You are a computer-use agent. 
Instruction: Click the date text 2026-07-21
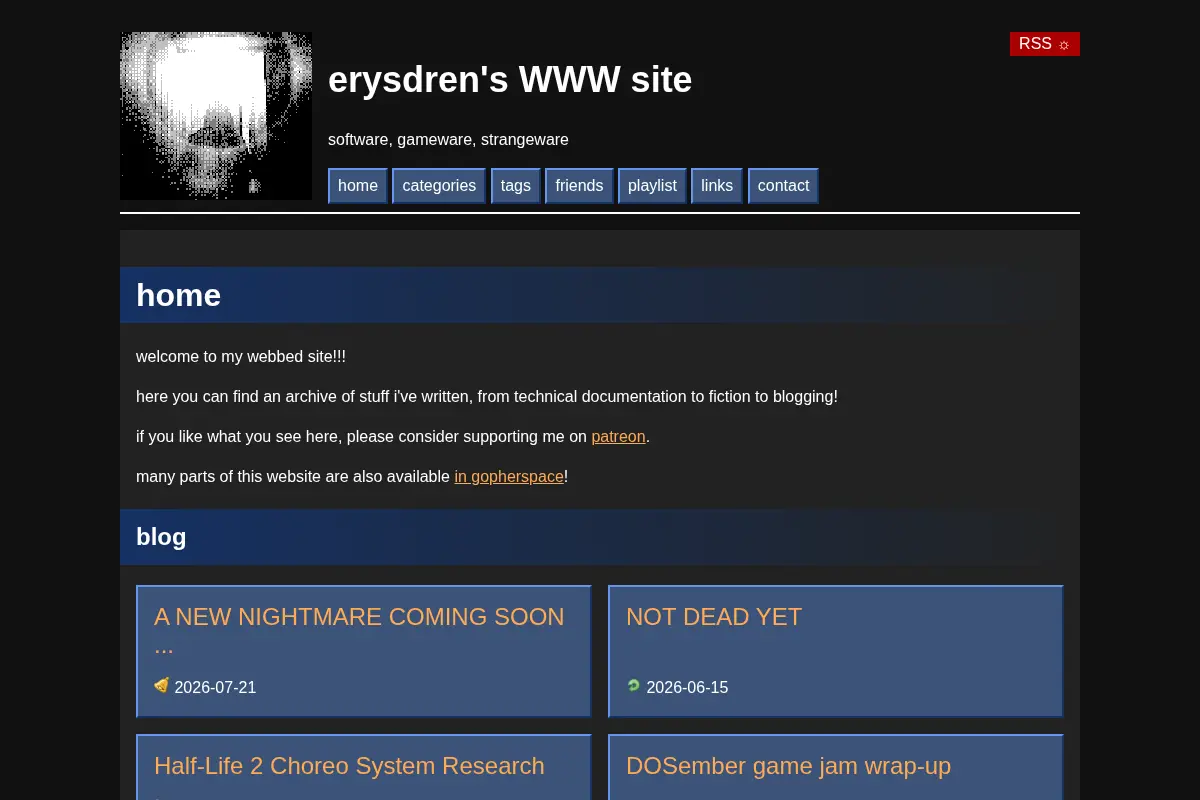click(x=215, y=688)
